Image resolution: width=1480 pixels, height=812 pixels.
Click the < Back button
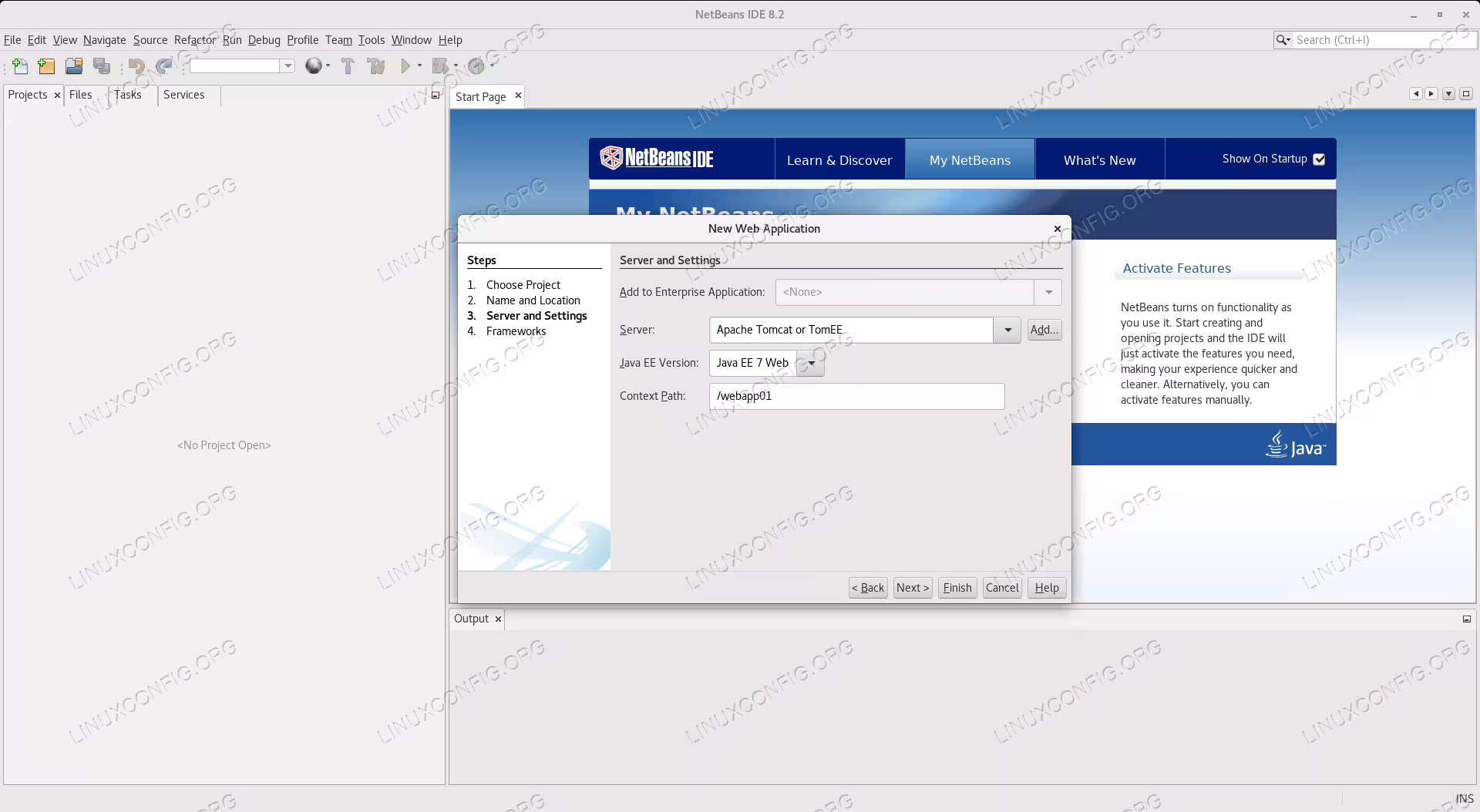pos(868,588)
